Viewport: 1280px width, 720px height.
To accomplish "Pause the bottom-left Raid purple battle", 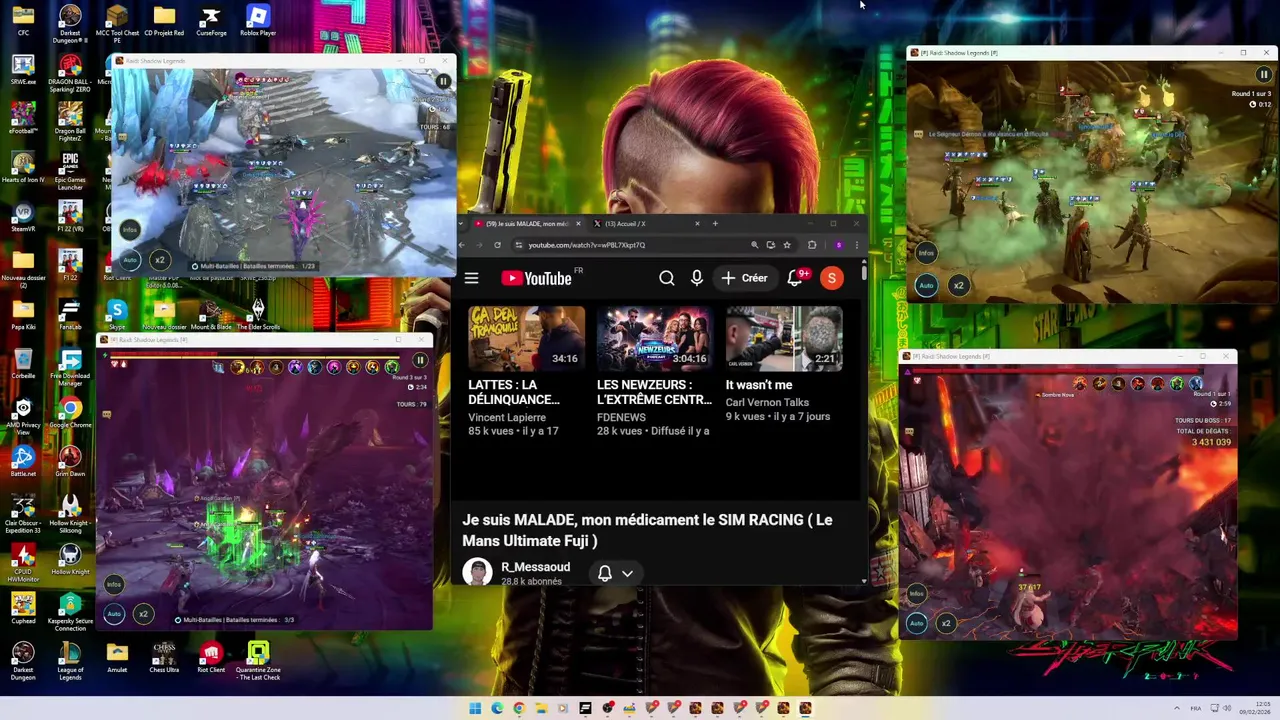I will tap(420, 360).
